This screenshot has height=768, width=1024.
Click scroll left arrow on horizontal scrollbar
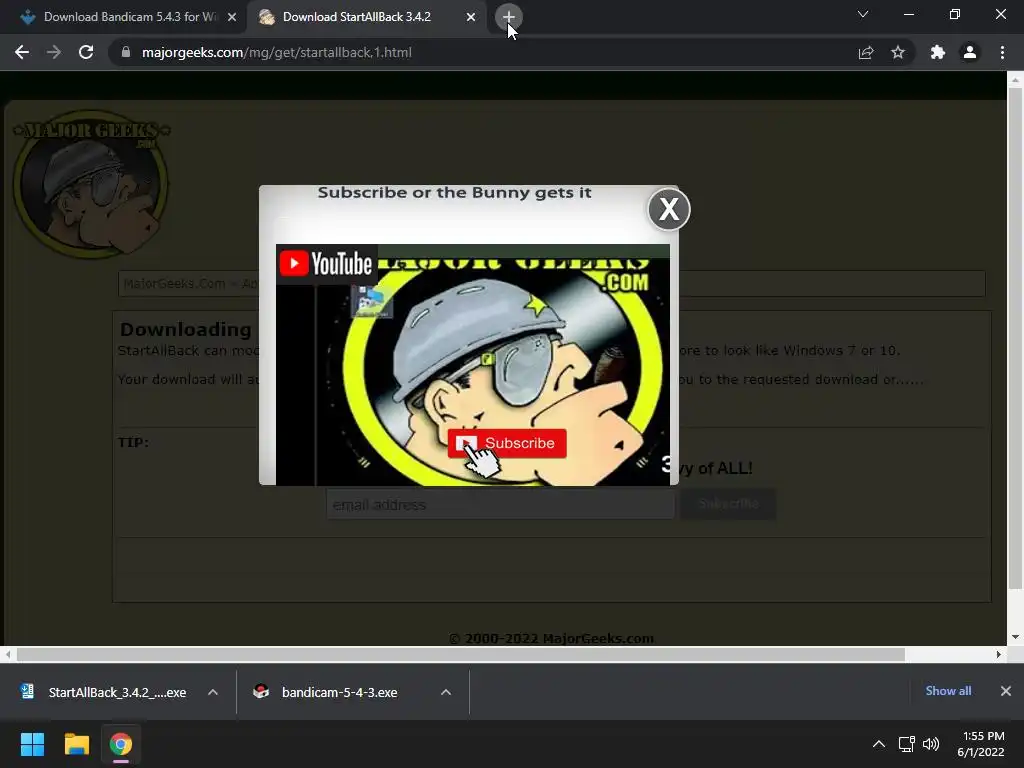[8, 654]
